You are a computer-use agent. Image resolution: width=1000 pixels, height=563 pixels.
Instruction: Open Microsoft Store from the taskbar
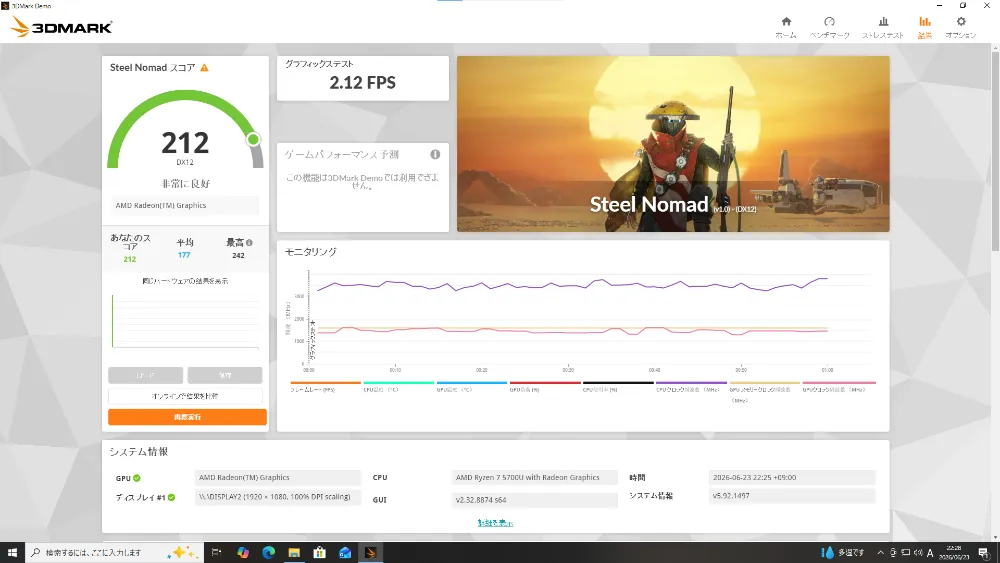[320, 552]
